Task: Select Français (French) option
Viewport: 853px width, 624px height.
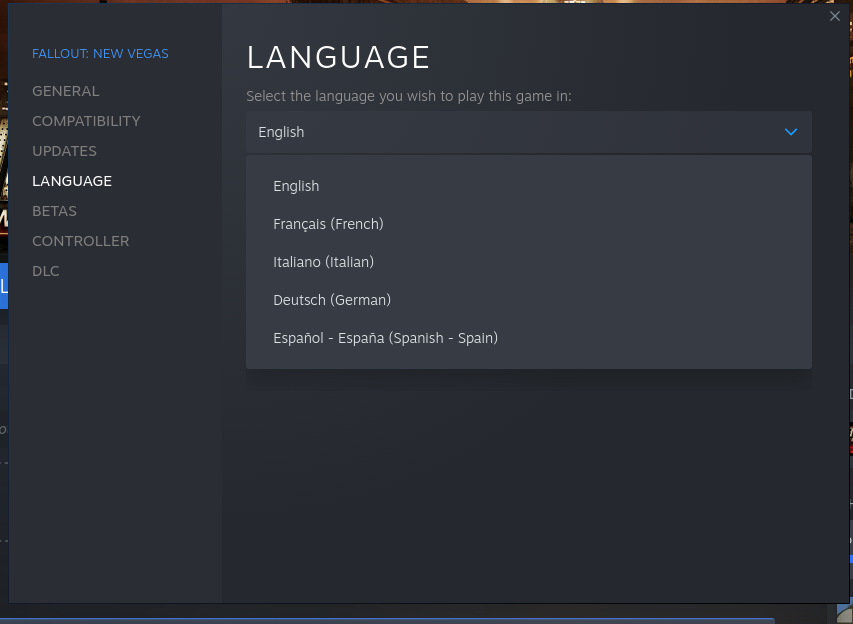Action: [529, 224]
